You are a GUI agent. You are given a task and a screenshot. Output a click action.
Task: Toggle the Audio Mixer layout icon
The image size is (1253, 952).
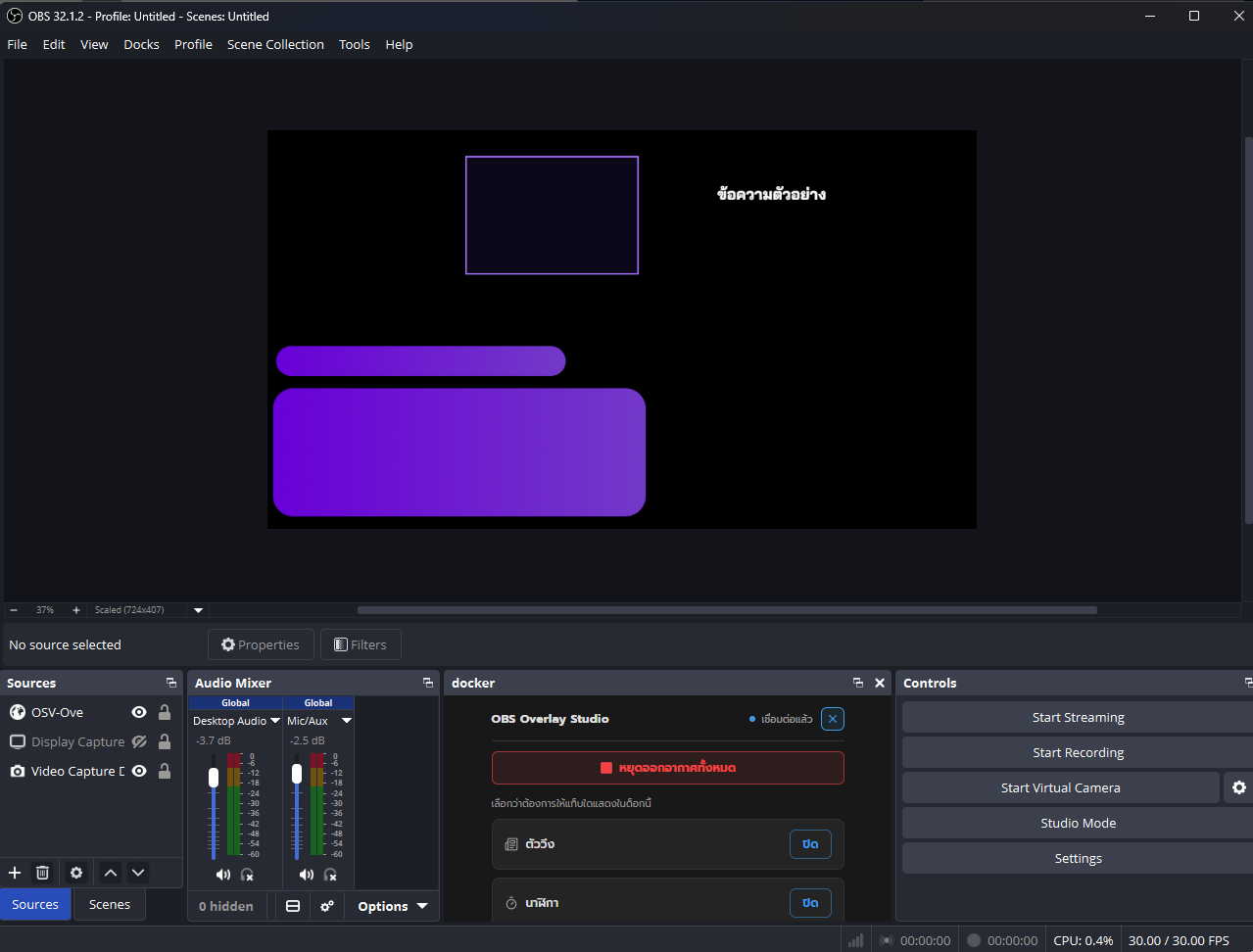click(x=293, y=906)
